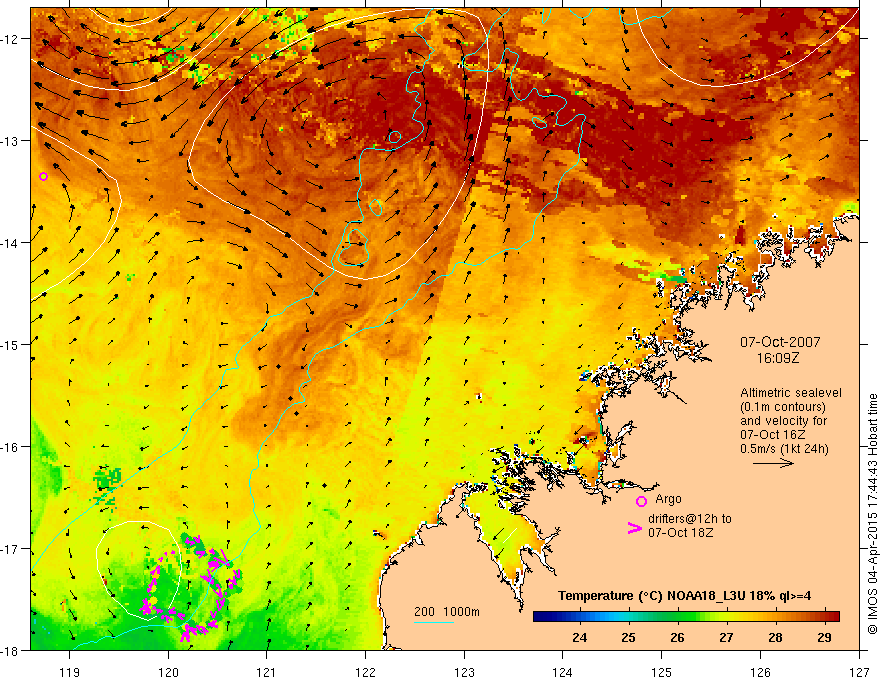
Task: Click the longitude axis label 127
Action: point(859,672)
